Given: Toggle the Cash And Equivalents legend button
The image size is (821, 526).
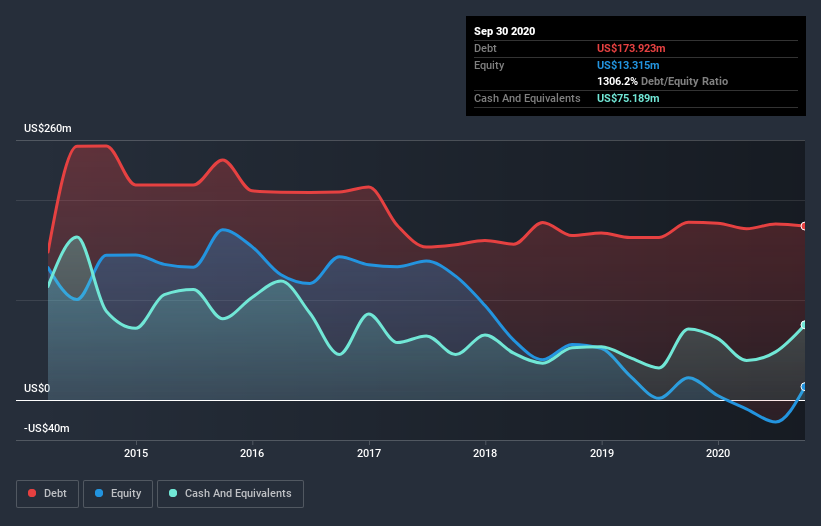Looking at the screenshot, I should tap(230, 494).
